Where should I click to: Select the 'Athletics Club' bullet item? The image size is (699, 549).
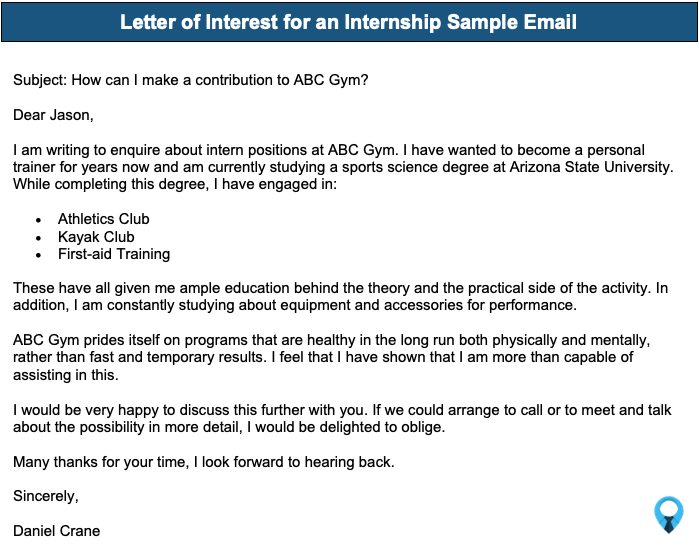103,219
